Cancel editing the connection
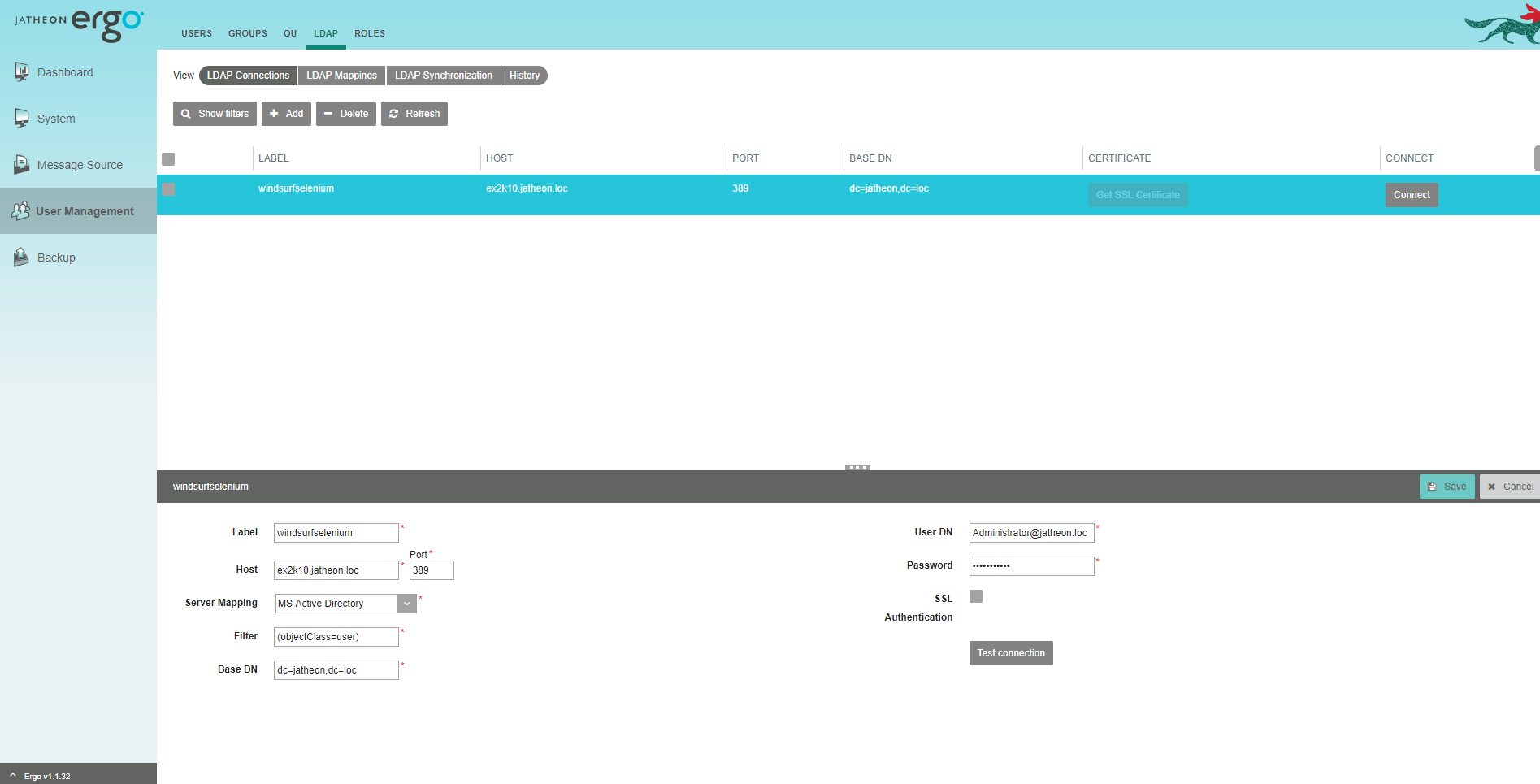 pyautogui.click(x=1510, y=487)
